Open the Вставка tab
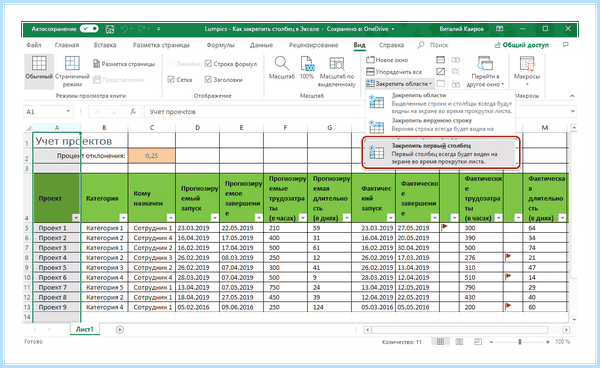The image size is (600, 368). (105, 45)
